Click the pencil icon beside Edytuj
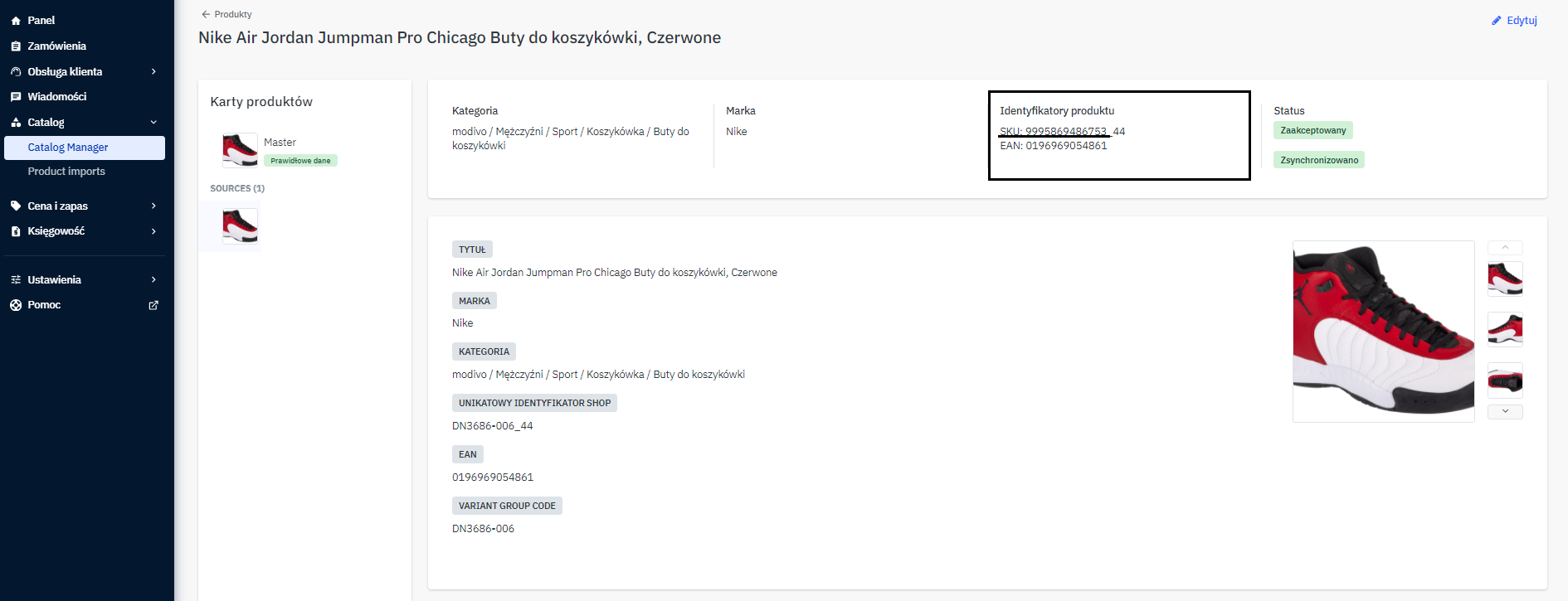Screen dimensions: 1568x601 1497,21
